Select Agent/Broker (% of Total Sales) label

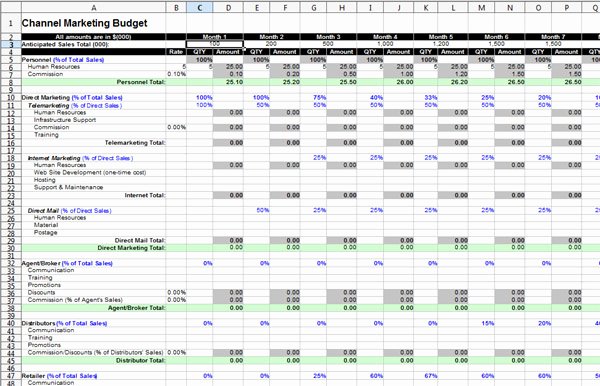[67, 263]
